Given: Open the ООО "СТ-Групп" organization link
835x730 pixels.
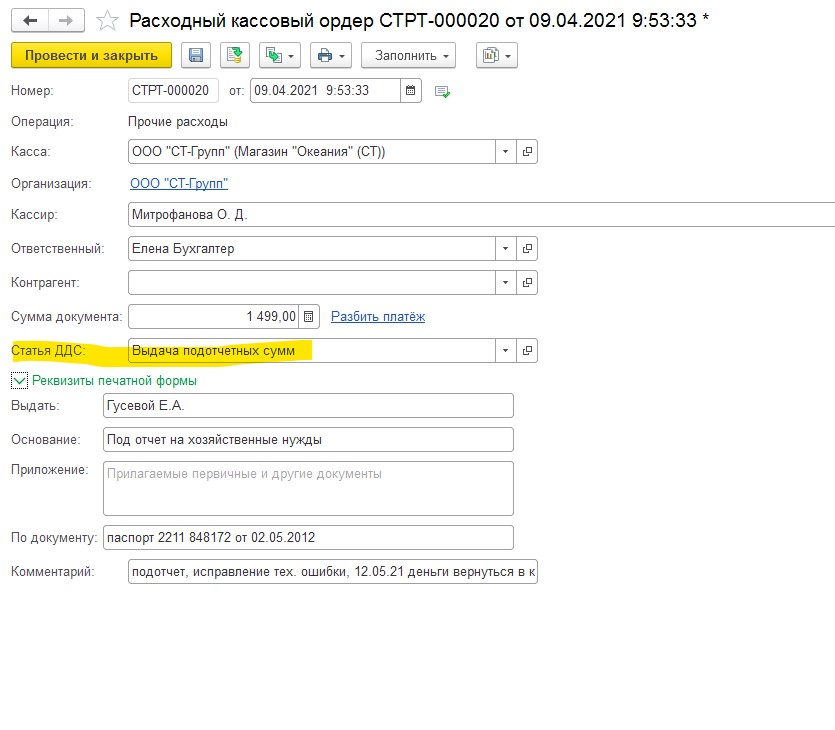Looking at the screenshot, I should point(179,184).
